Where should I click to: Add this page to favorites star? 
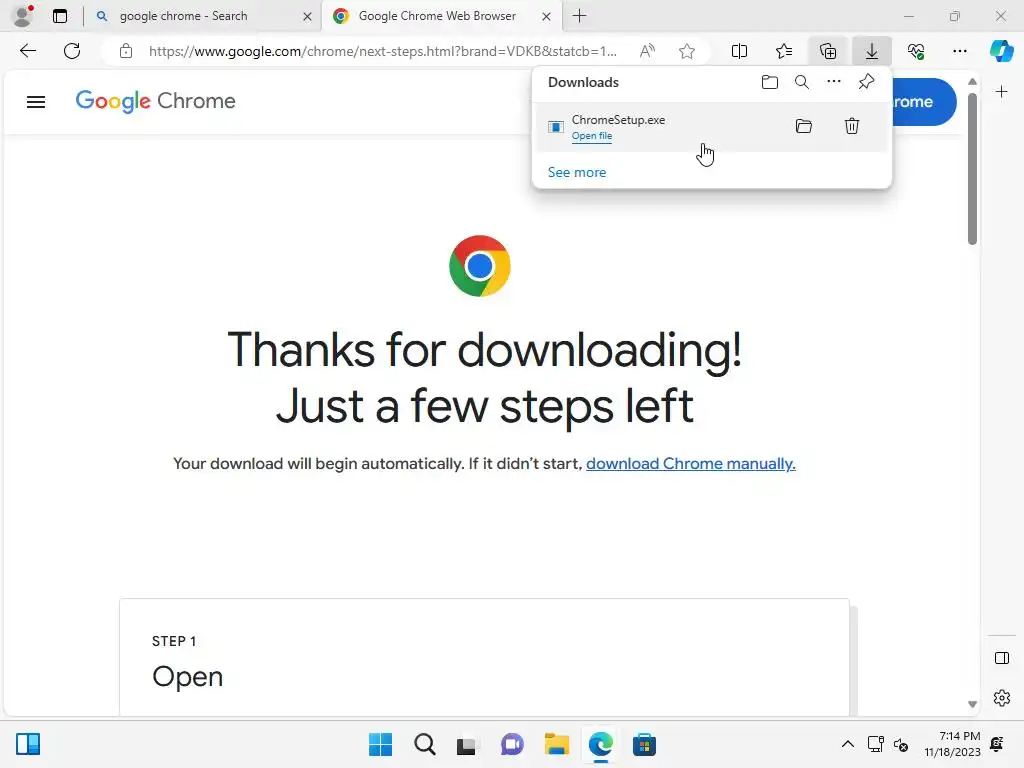point(686,51)
